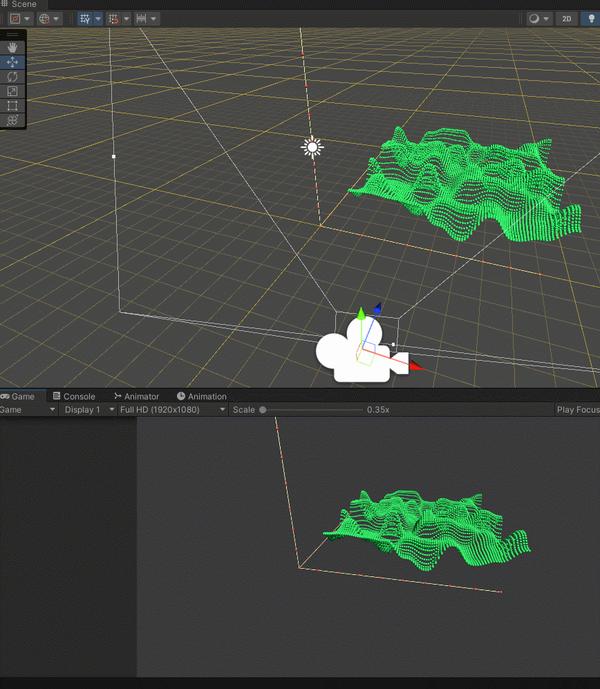600x689 pixels.
Task: Open the Animation tab
Action: click(202, 396)
